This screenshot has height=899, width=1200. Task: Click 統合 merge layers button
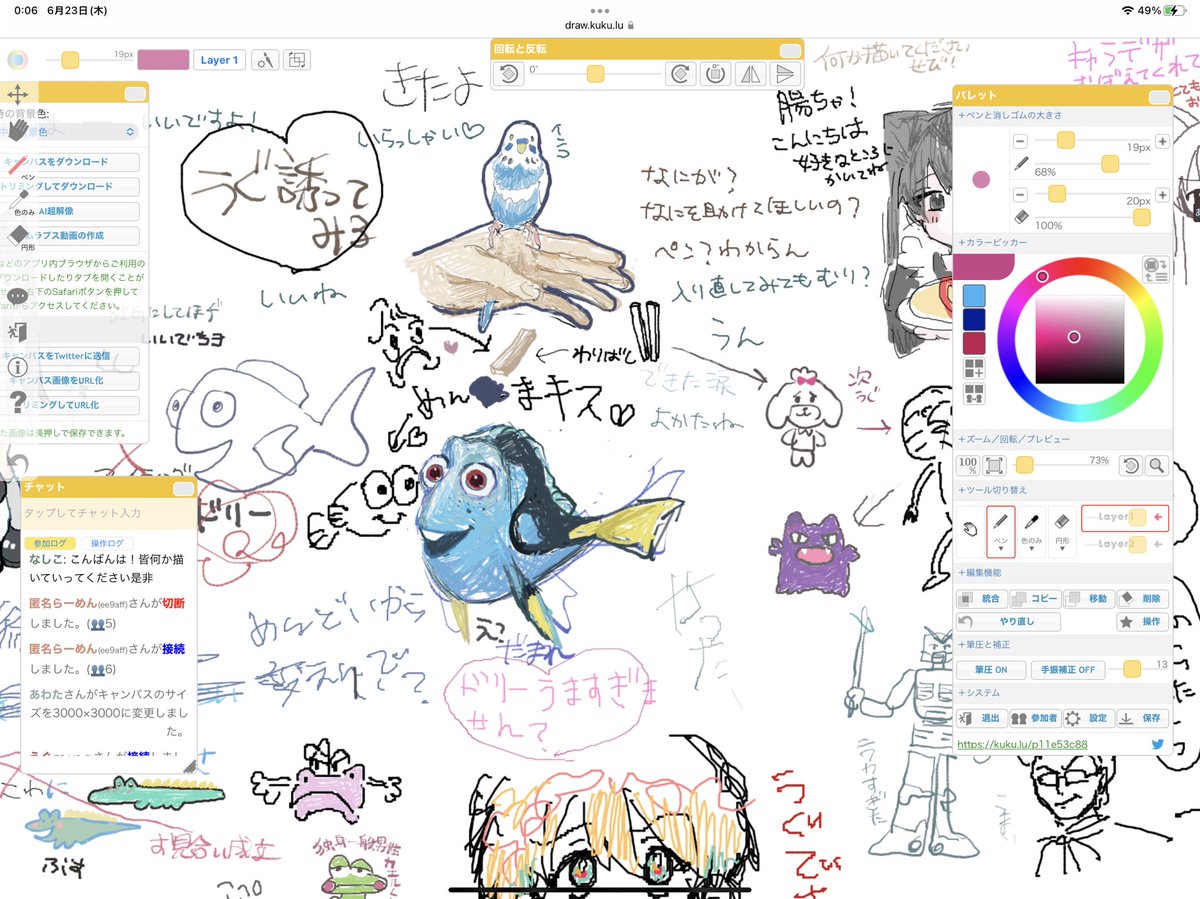981,598
